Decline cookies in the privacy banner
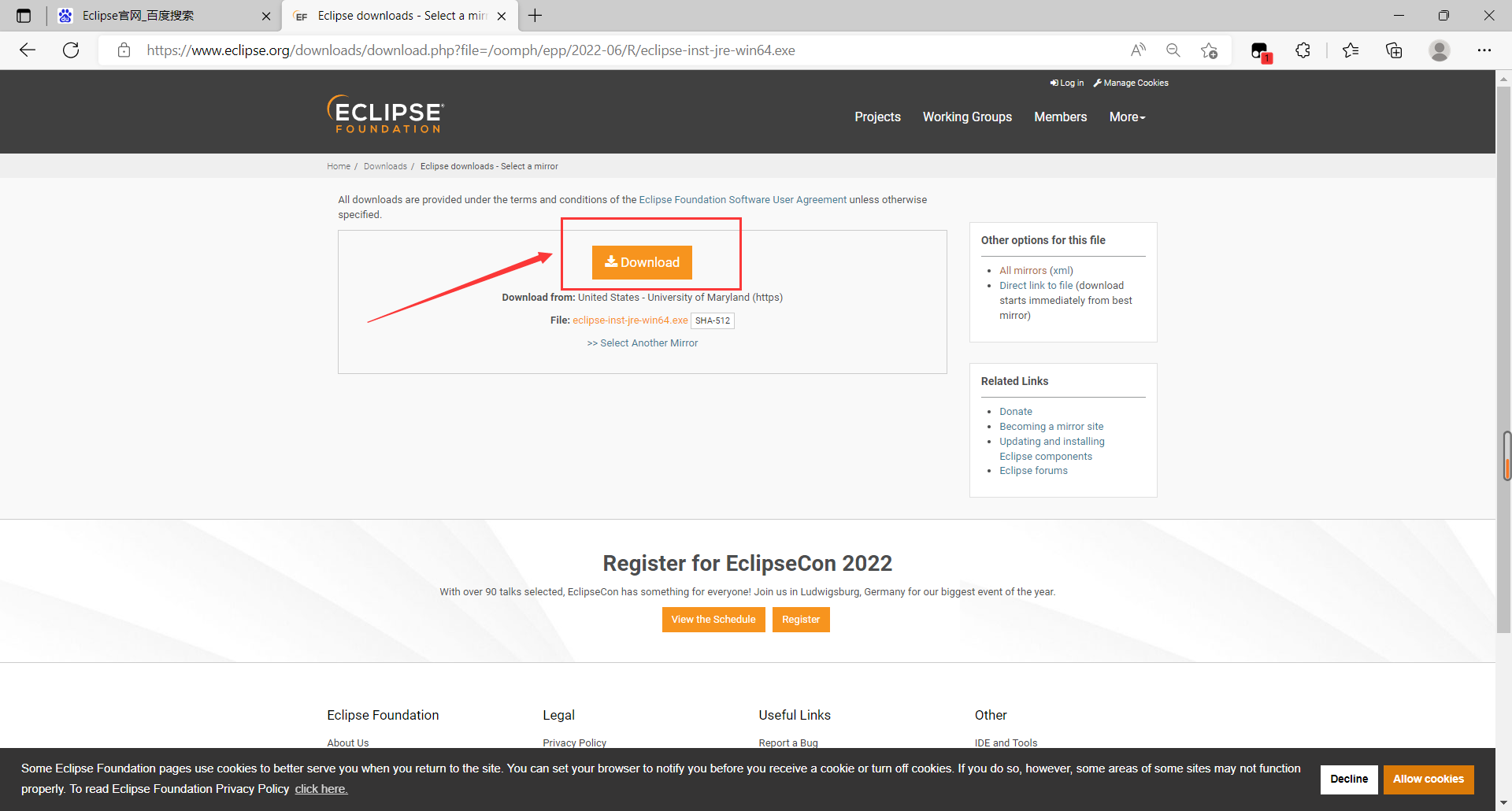The height and width of the screenshot is (811, 1512). pyautogui.click(x=1348, y=779)
